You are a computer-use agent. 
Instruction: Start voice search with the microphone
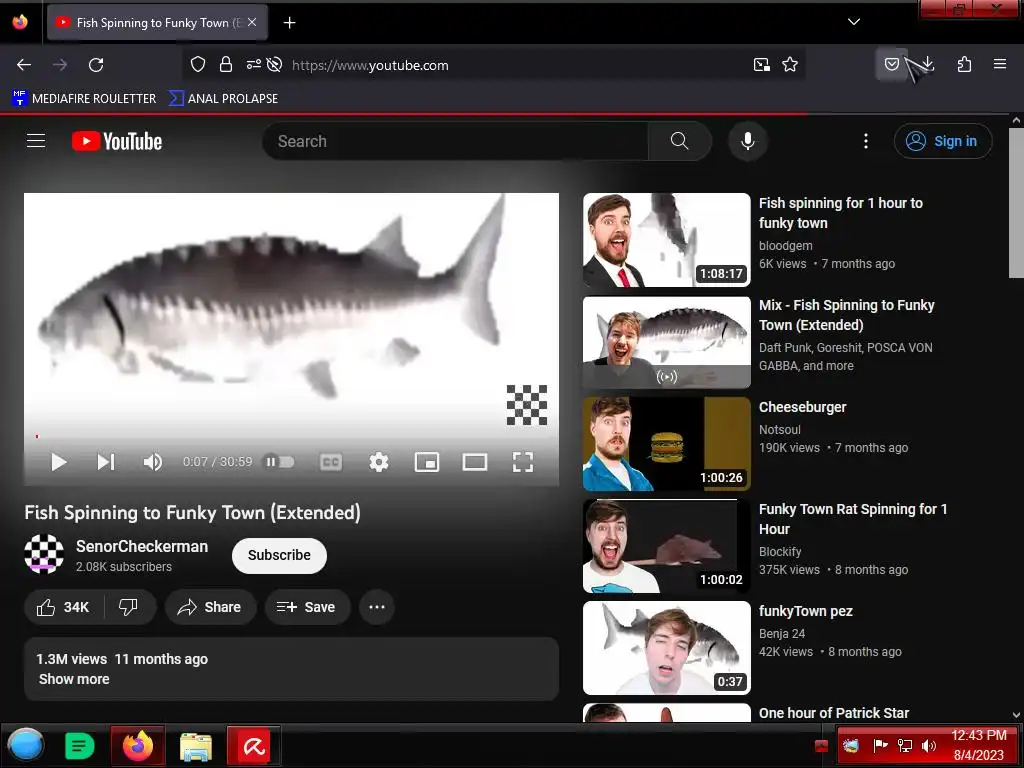[x=748, y=141]
